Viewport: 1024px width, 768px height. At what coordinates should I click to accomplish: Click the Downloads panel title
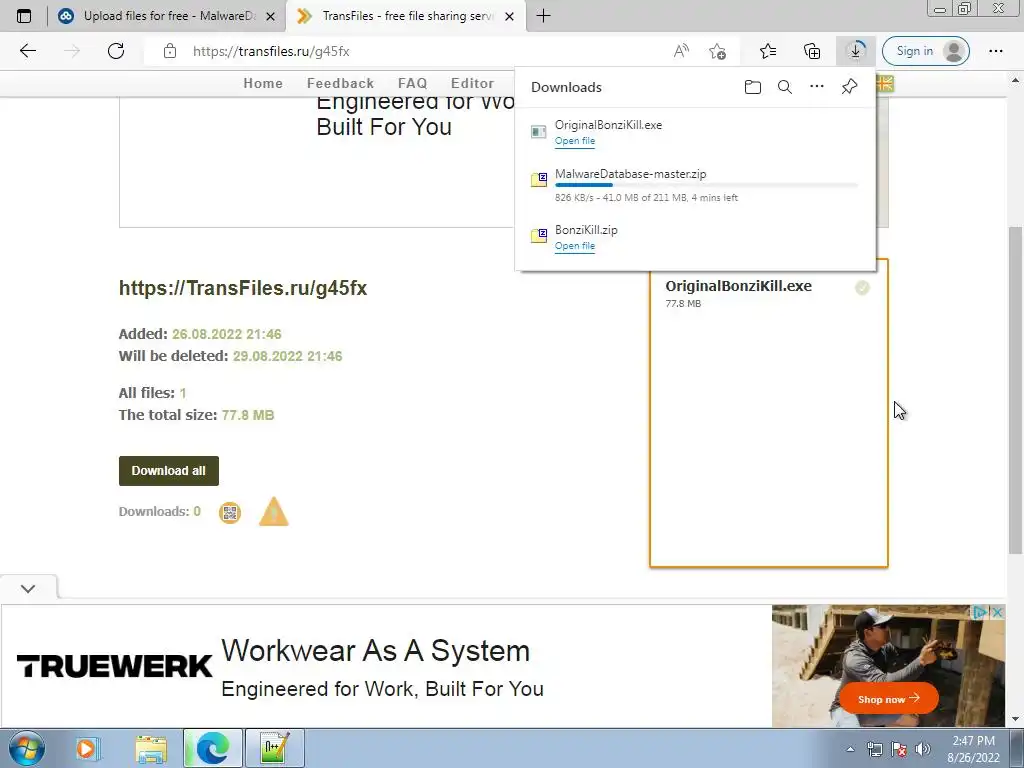pyautogui.click(x=566, y=88)
